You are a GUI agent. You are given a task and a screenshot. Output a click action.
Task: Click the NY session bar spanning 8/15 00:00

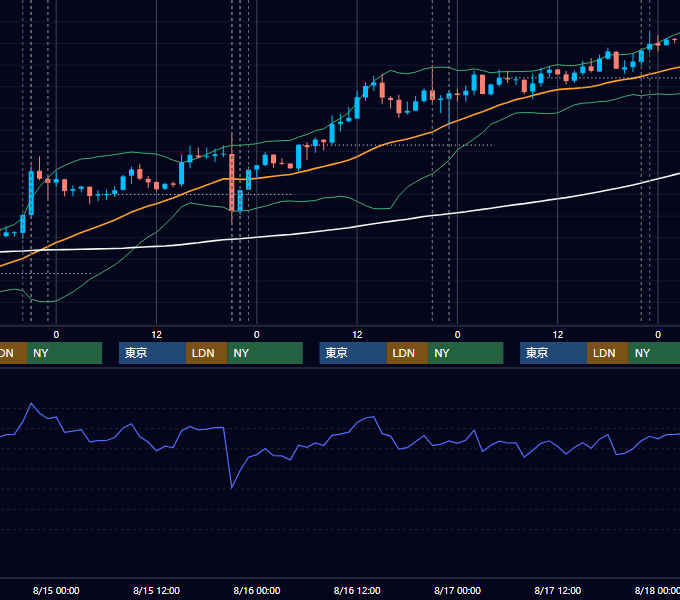click(65, 353)
